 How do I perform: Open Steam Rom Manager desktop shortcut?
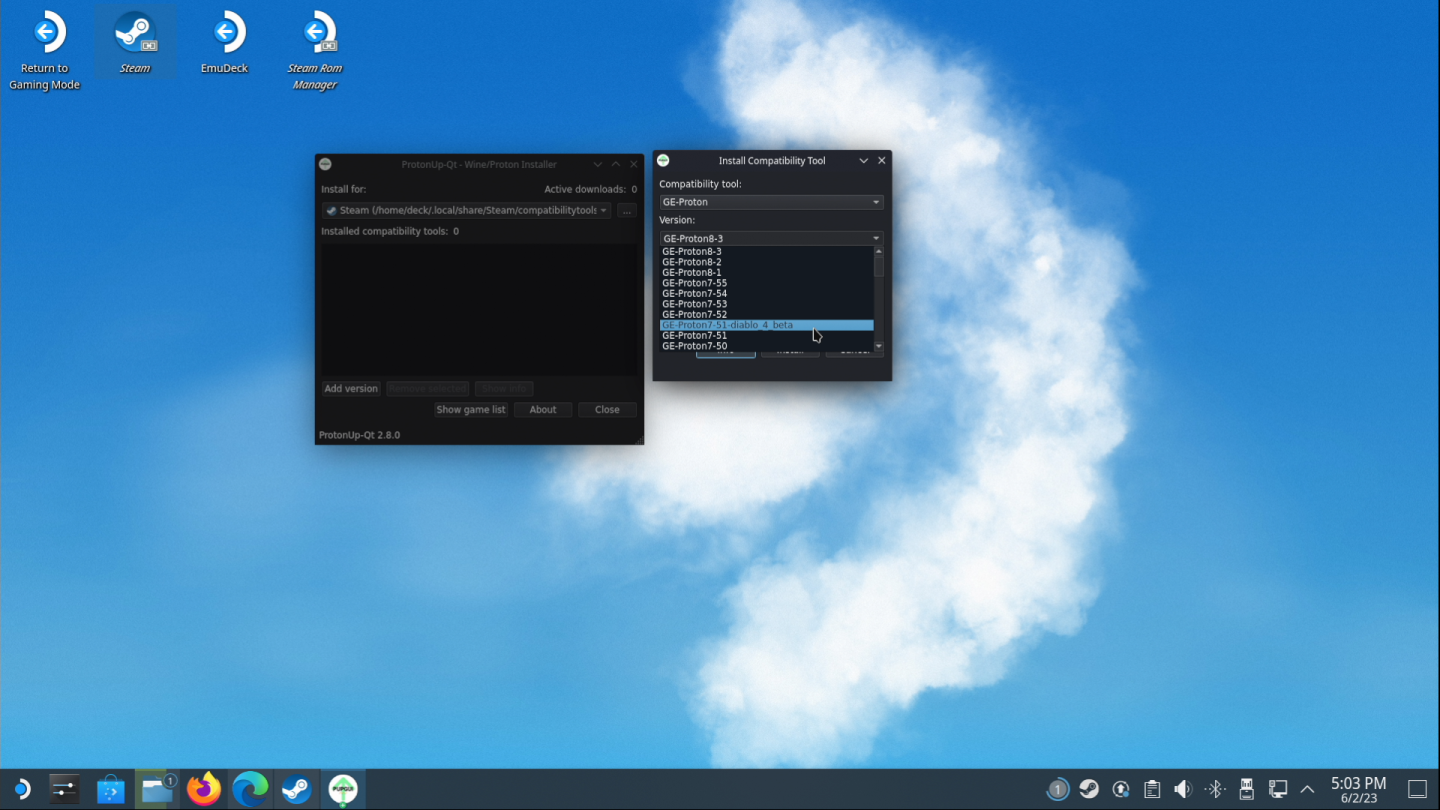click(x=315, y=51)
